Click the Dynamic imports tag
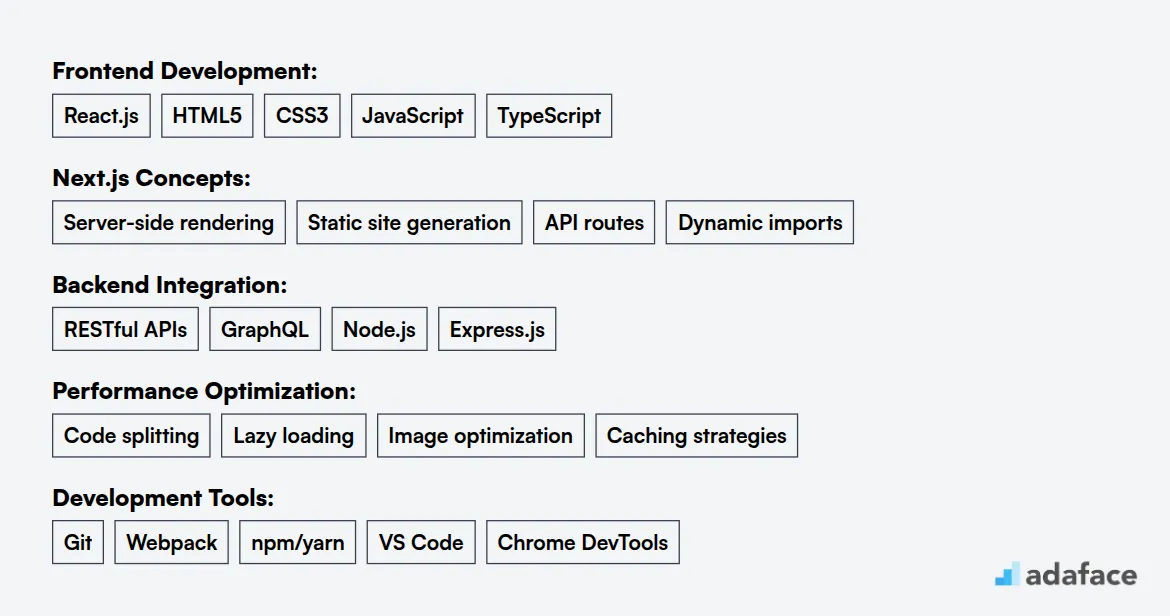Viewport: 1170px width, 616px height. click(760, 222)
